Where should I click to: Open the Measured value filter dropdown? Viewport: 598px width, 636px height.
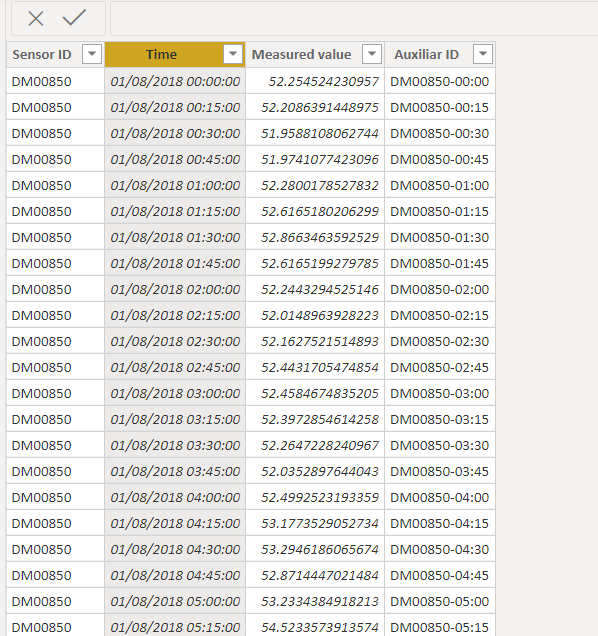click(372, 54)
